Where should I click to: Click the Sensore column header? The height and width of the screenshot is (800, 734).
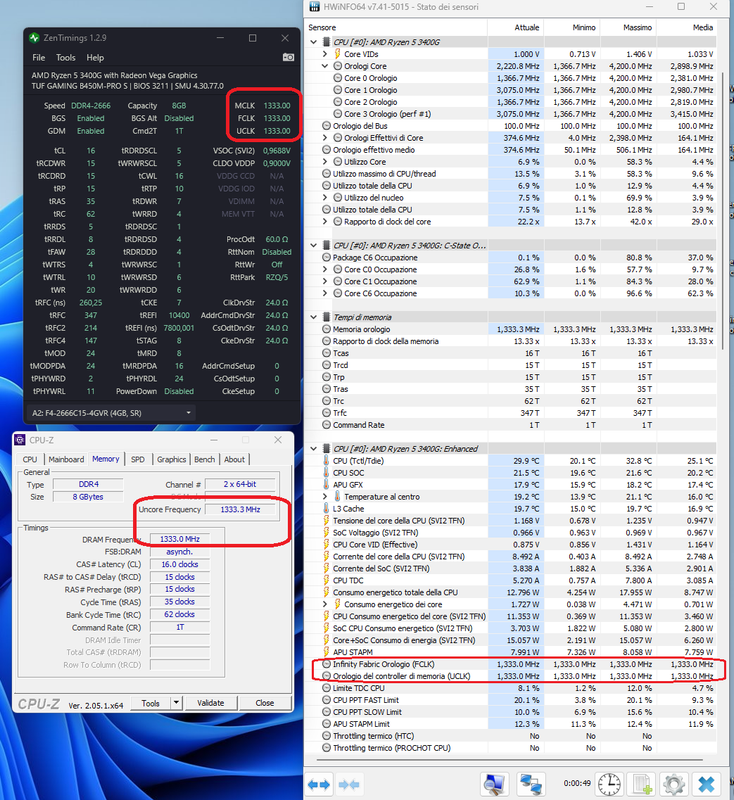(396, 27)
